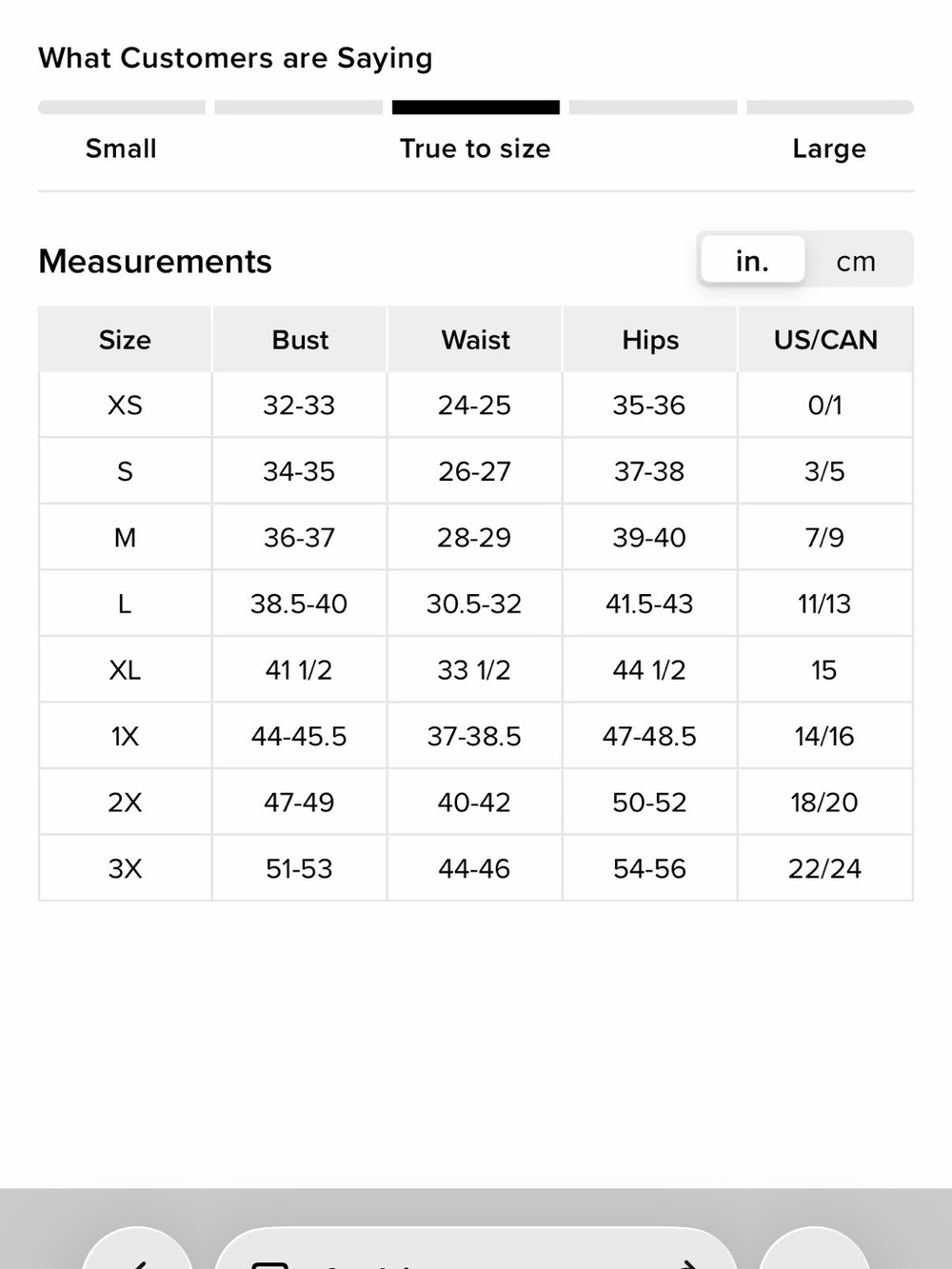The width and height of the screenshot is (952, 1269).
Task: Tap the XL US/CAN value 15
Action: (824, 670)
